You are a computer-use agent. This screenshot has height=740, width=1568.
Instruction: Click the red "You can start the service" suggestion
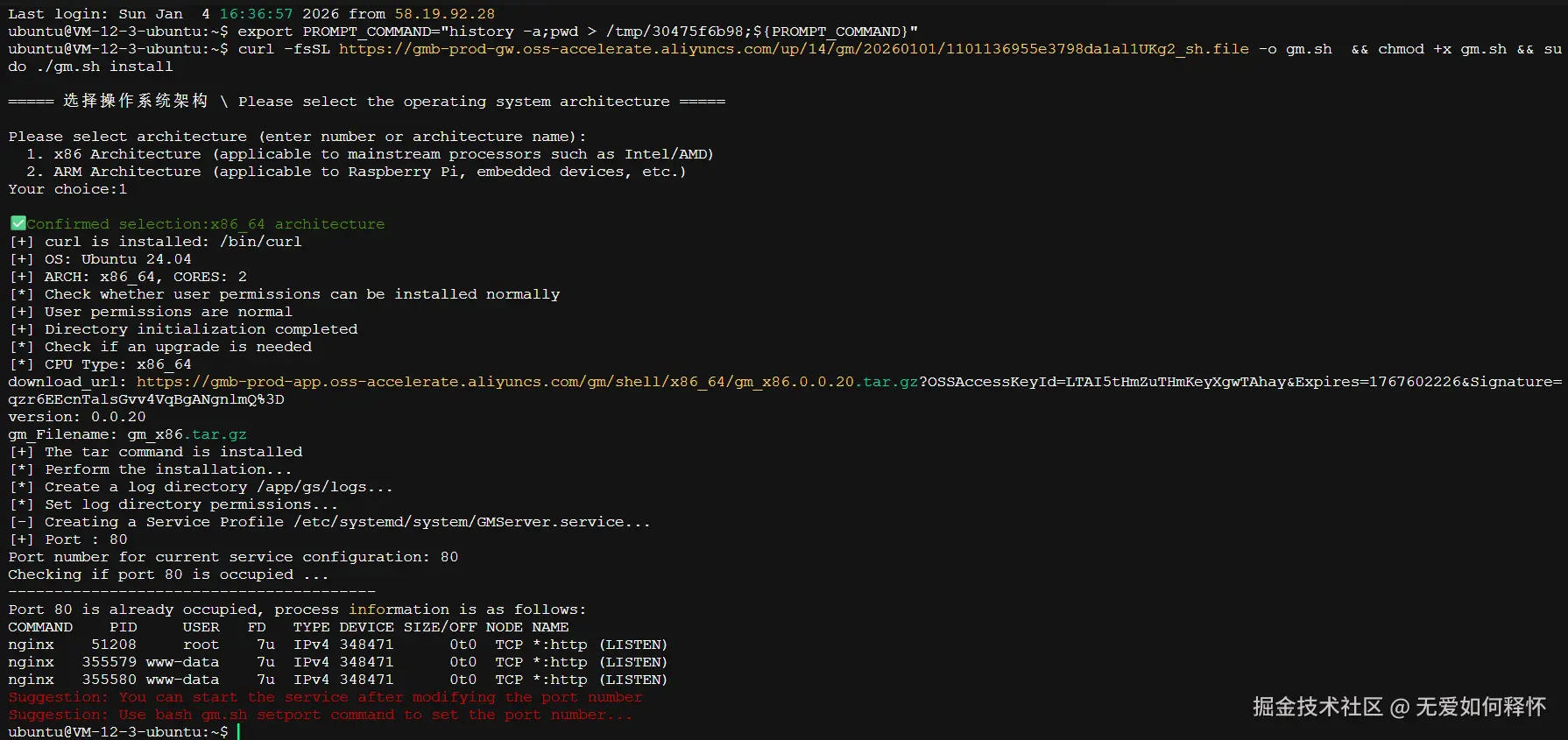pos(325,697)
